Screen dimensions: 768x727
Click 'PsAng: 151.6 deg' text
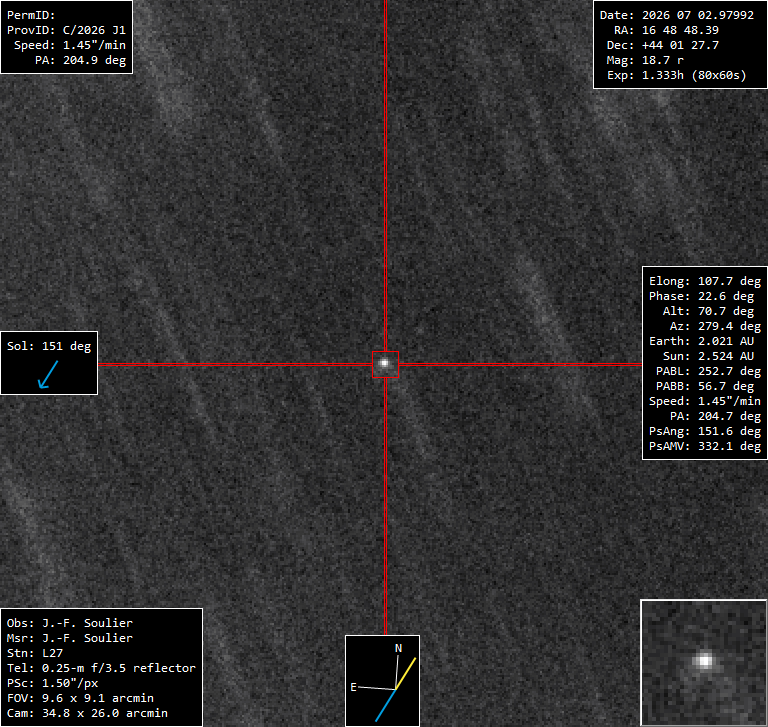(705, 431)
